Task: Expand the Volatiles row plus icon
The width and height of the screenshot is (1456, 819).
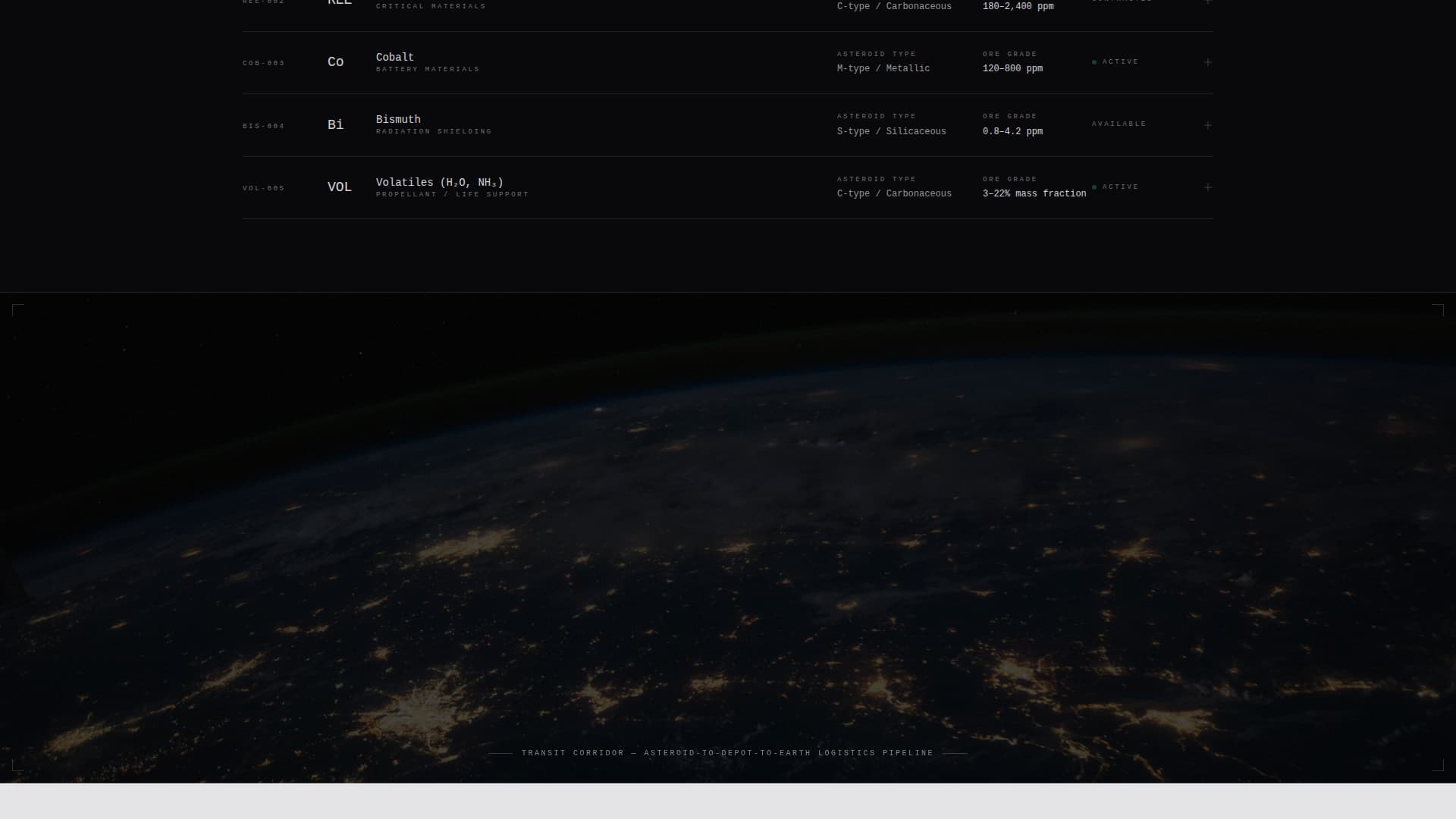Action: point(1208,187)
